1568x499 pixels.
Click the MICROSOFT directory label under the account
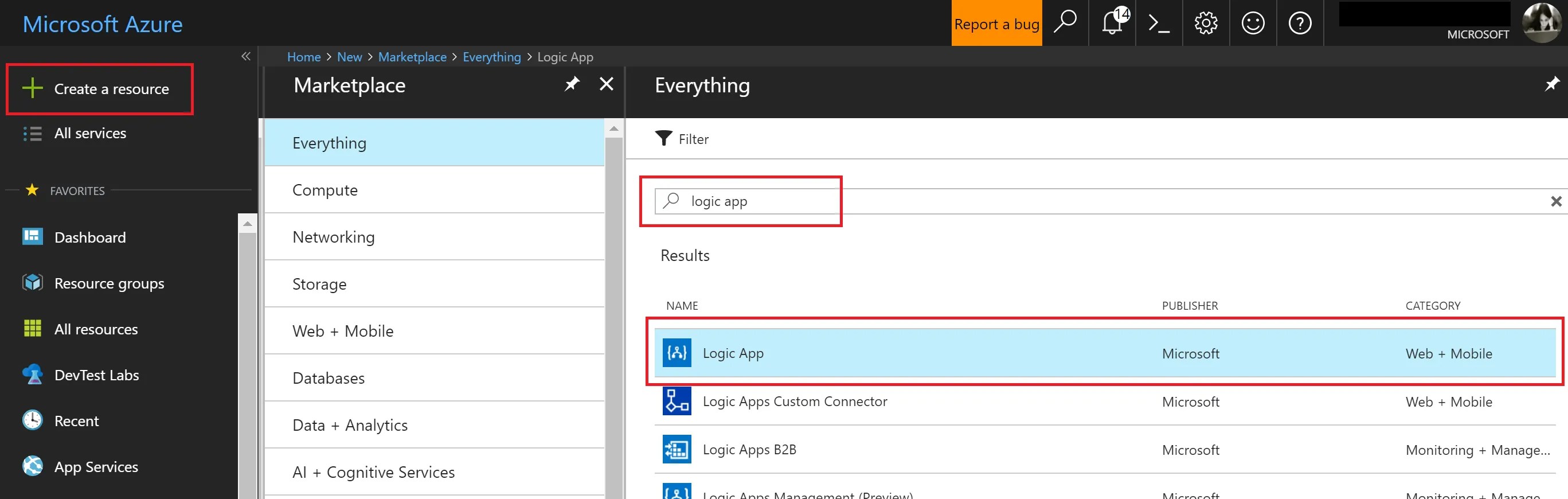coord(1478,35)
